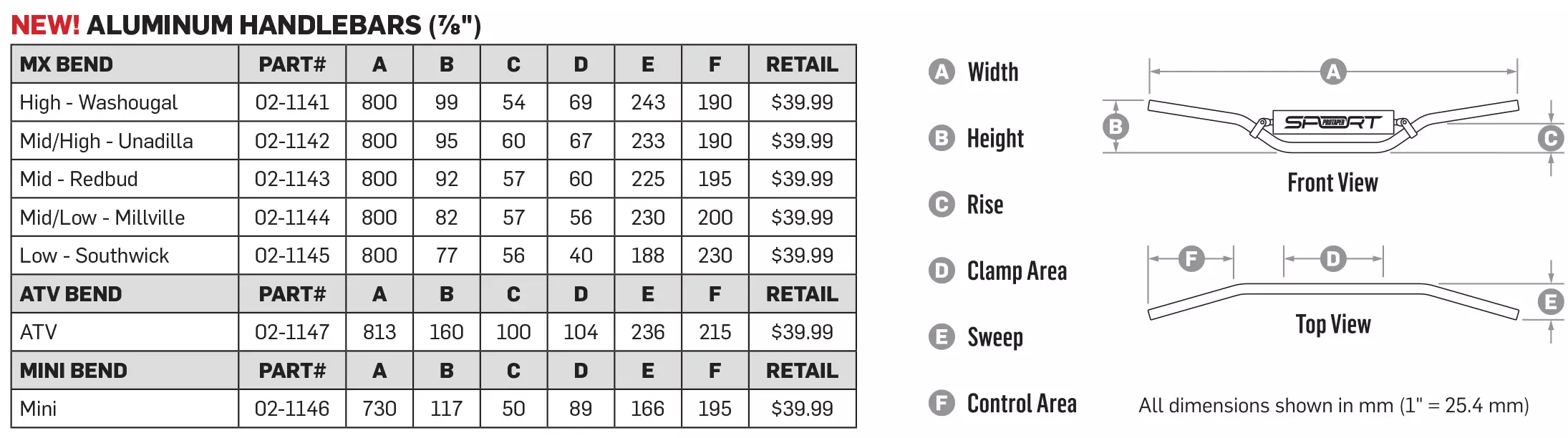Click the circled A icon beside Width

click(942, 72)
